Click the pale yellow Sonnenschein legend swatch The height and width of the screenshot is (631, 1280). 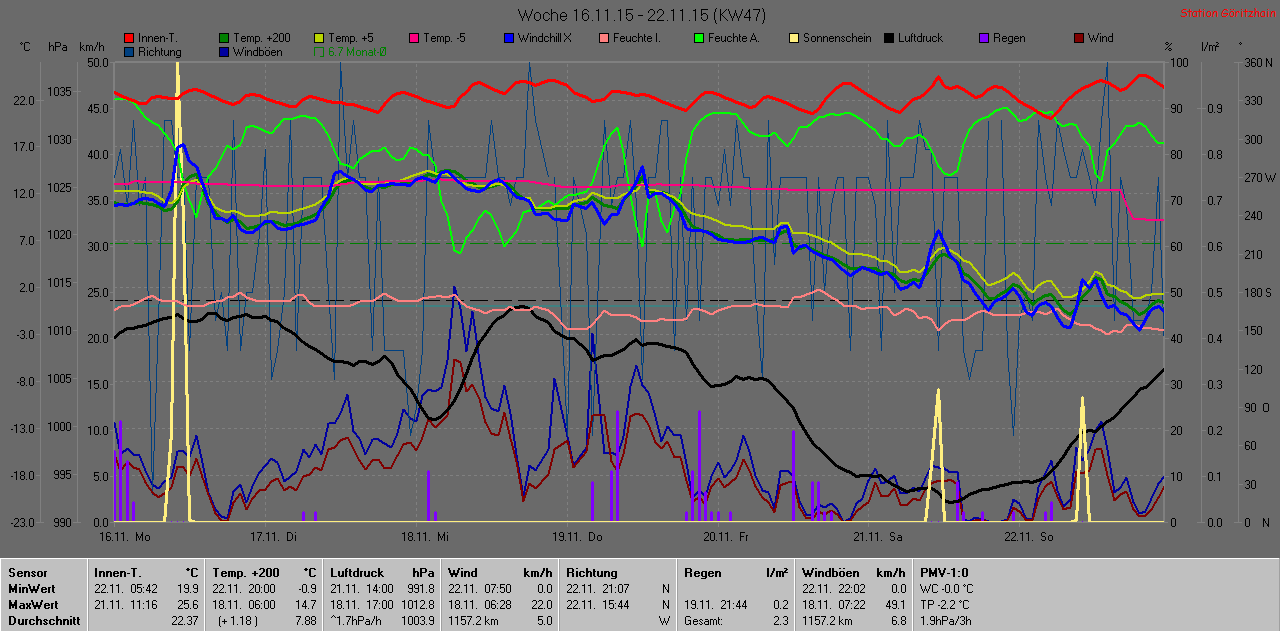[x=795, y=38]
